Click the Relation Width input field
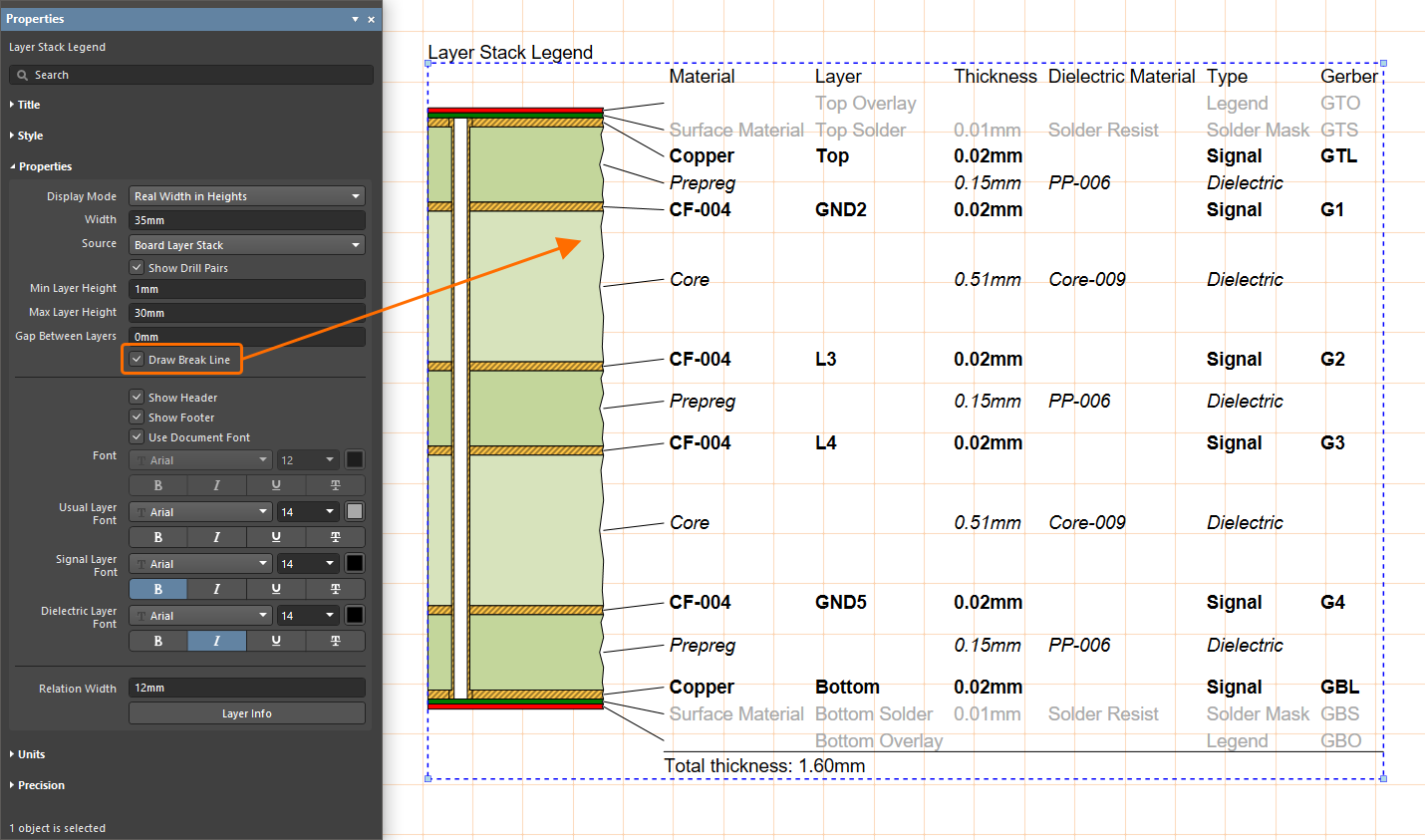Viewport: 1425px width, 840px height. [247, 688]
